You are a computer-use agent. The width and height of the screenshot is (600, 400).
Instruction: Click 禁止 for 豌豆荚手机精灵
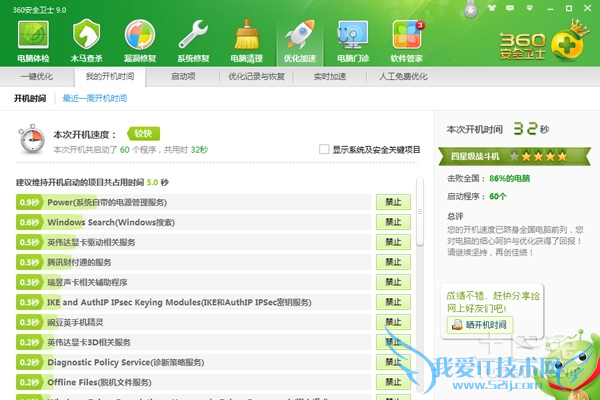click(393, 322)
